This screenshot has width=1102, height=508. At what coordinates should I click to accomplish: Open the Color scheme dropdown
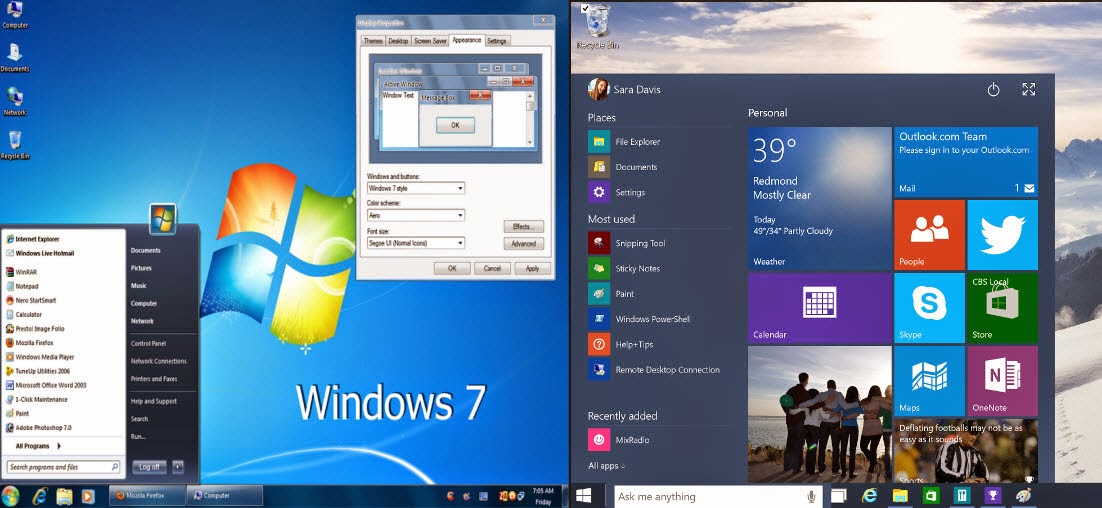click(x=416, y=216)
